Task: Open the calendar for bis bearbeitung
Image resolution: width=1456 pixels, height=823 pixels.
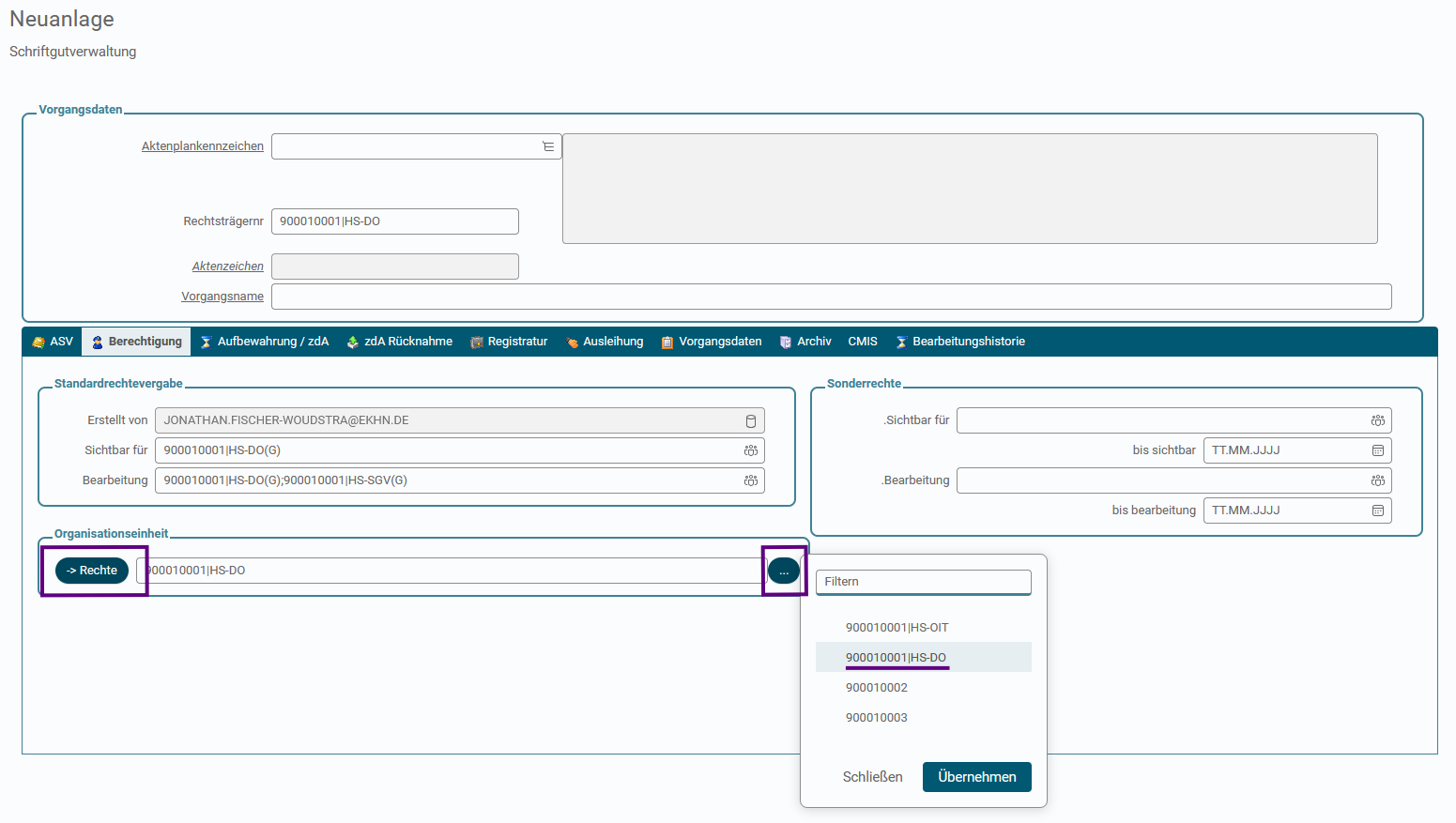Action: tap(1378, 511)
